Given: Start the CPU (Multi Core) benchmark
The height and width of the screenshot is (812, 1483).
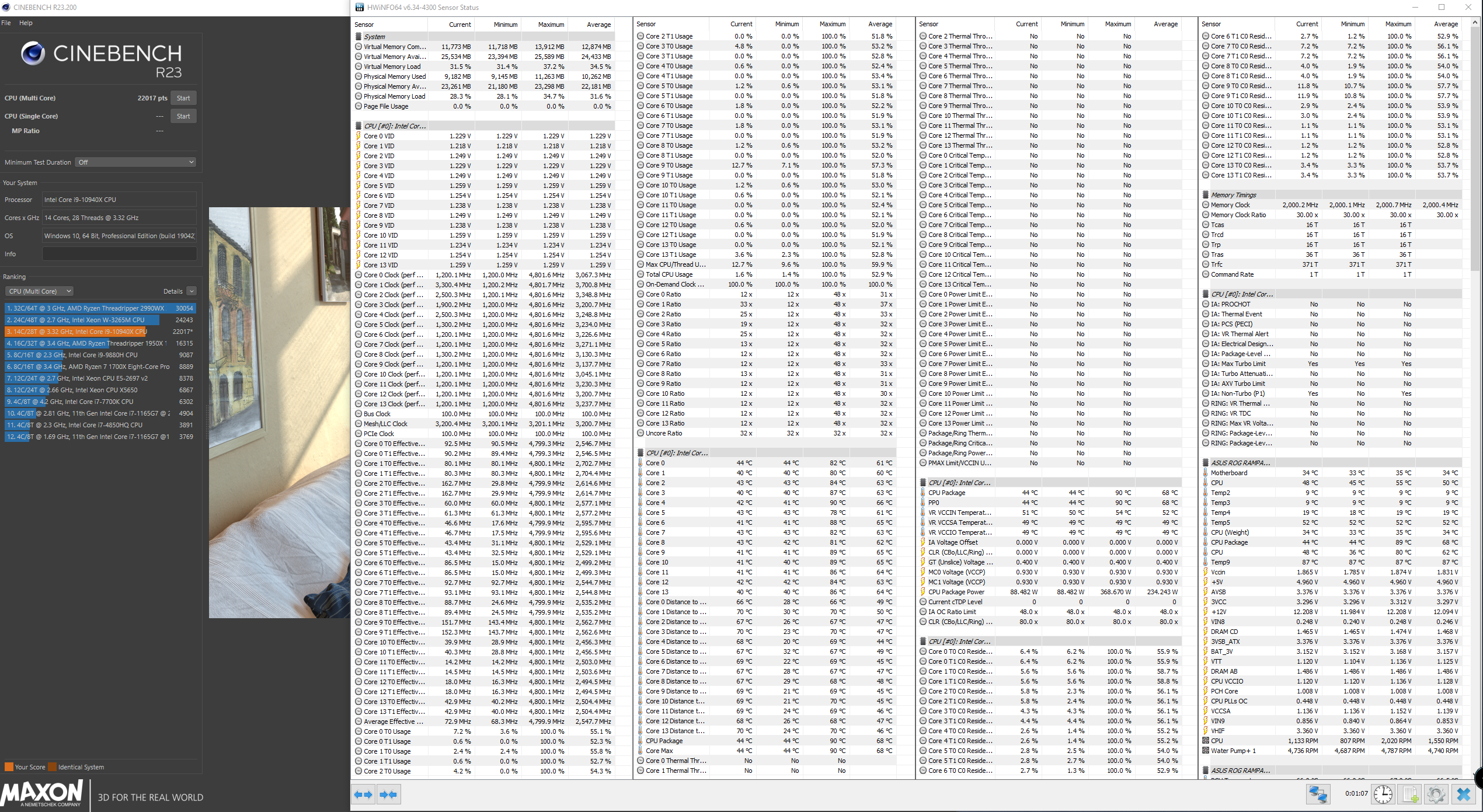Looking at the screenshot, I should click(183, 98).
